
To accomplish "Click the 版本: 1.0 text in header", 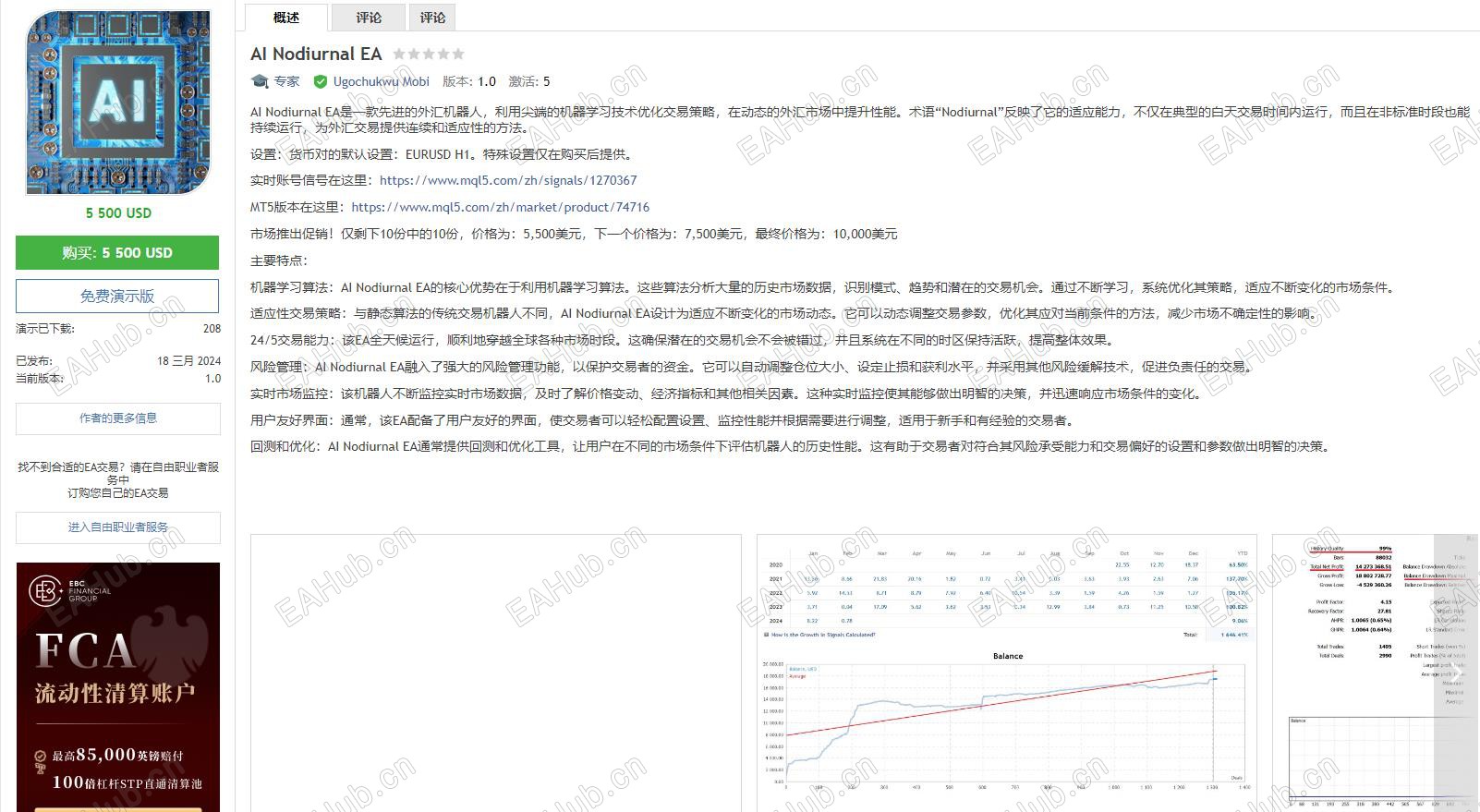I will tap(469, 81).
